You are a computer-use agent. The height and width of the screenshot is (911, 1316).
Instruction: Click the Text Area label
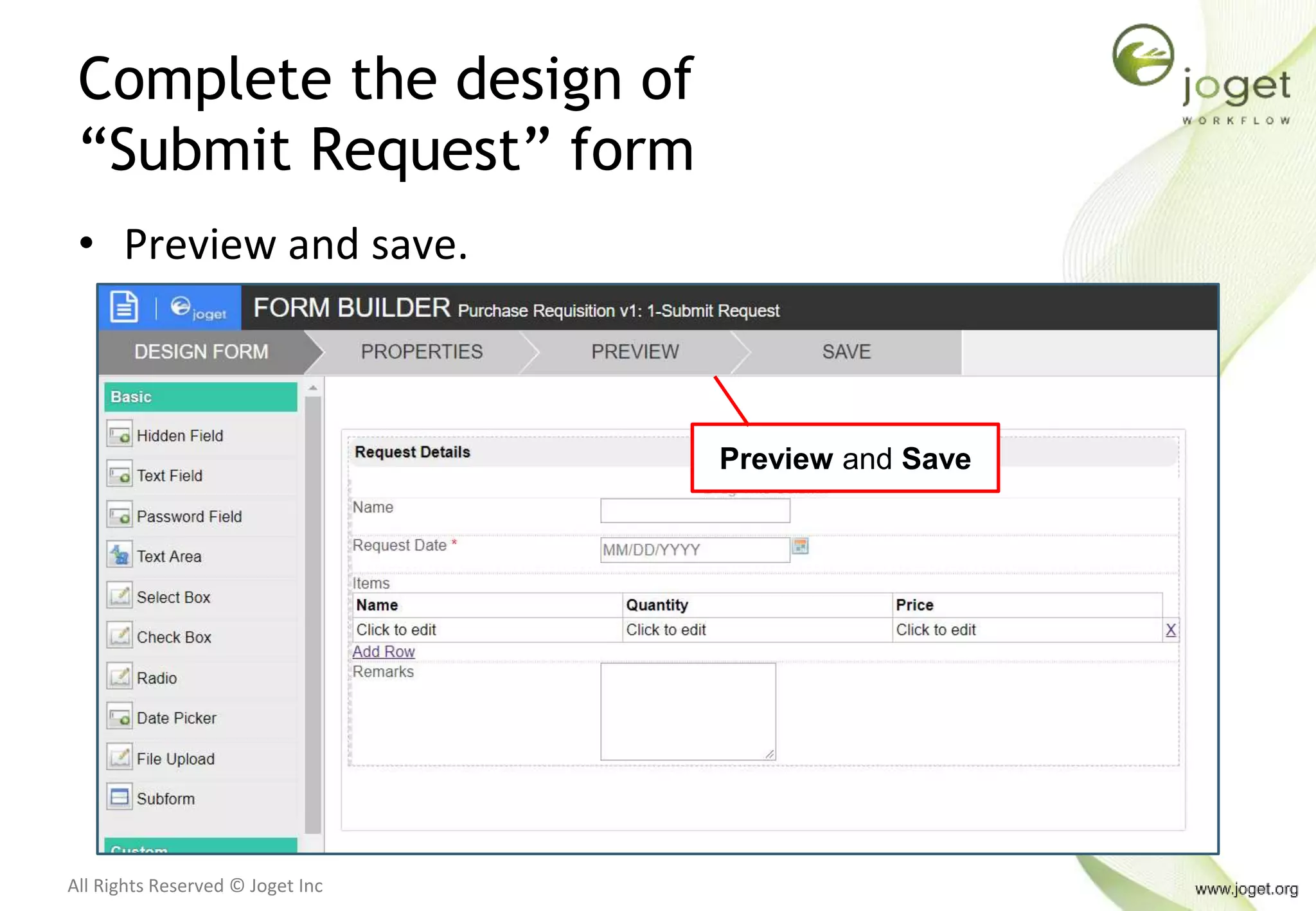(x=169, y=556)
